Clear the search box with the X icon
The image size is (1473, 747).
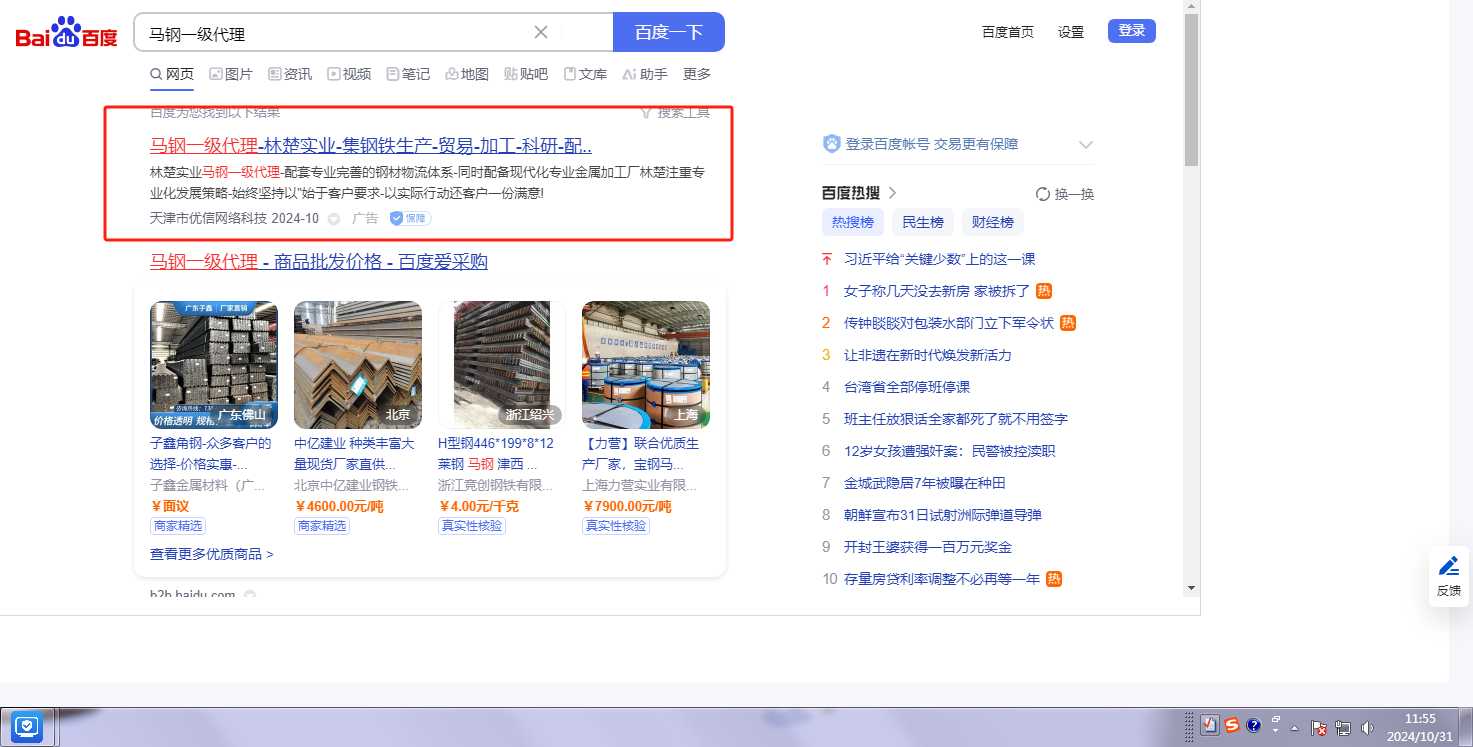[x=541, y=32]
